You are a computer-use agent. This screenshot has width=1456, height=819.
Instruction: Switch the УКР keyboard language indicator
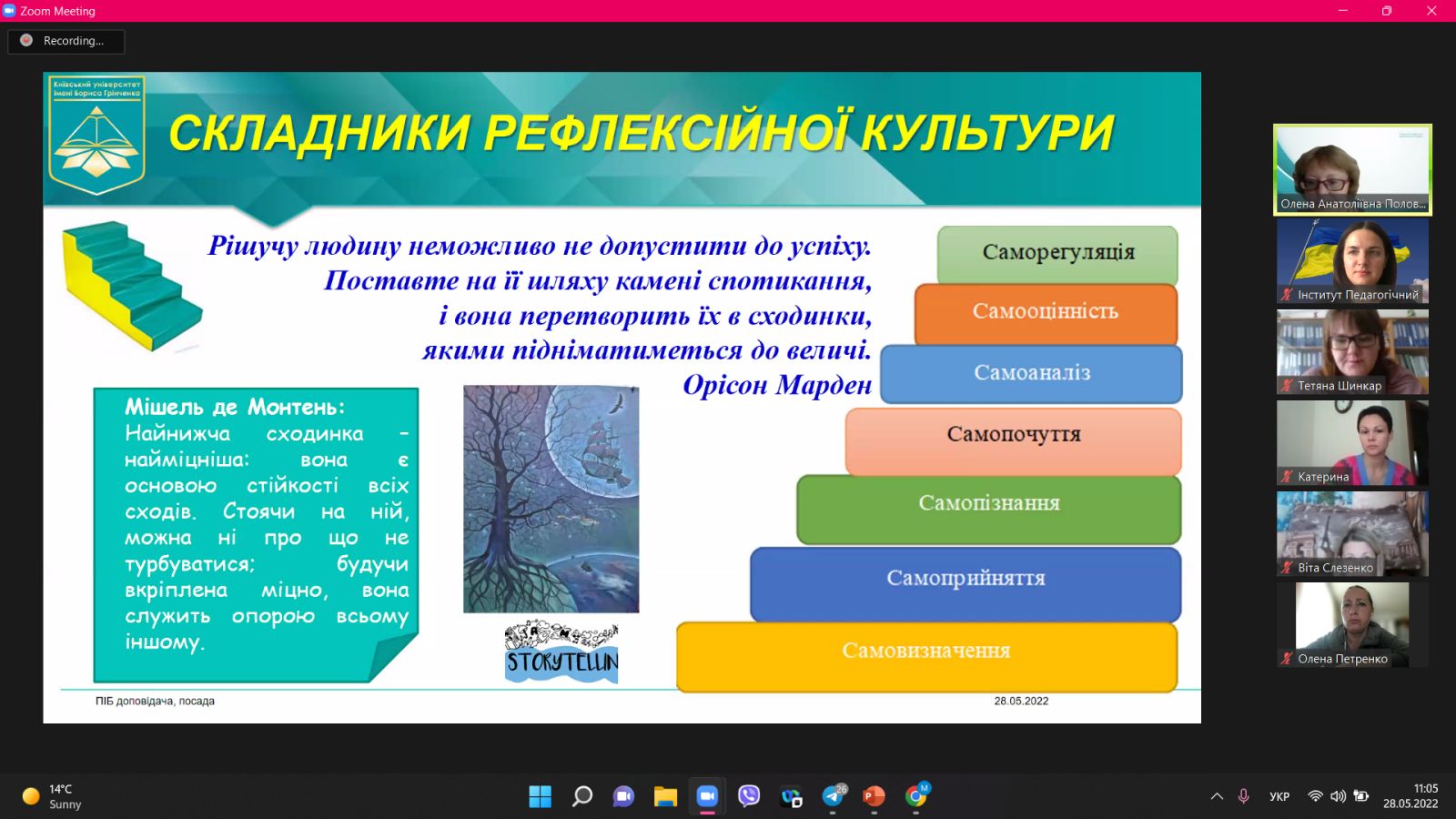click(1279, 796)
